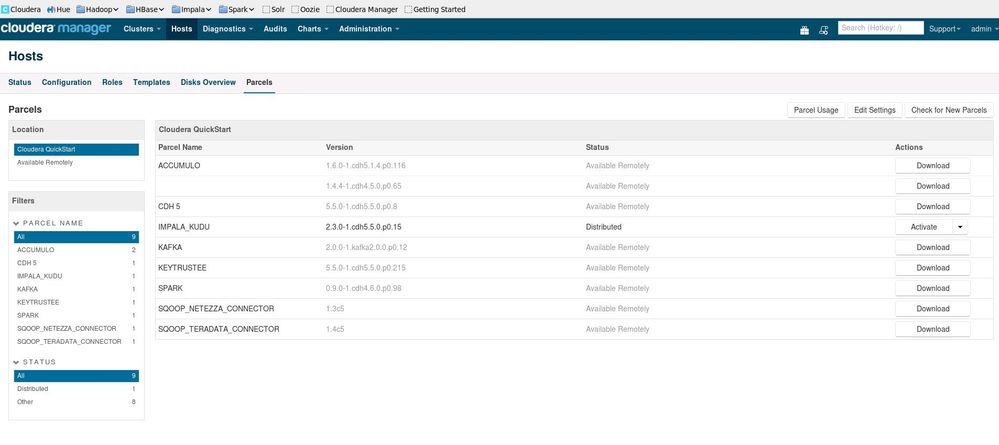Filter parcels by KAFKA
This screenshot has height=445, width=999.
(x=76, y=289)
